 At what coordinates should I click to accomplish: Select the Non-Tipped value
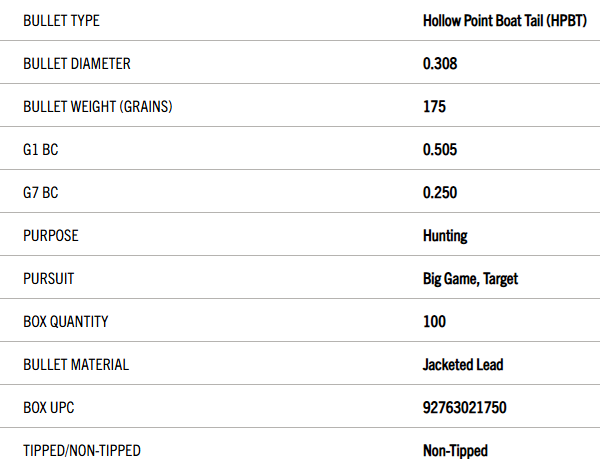[x=455, y=451]
